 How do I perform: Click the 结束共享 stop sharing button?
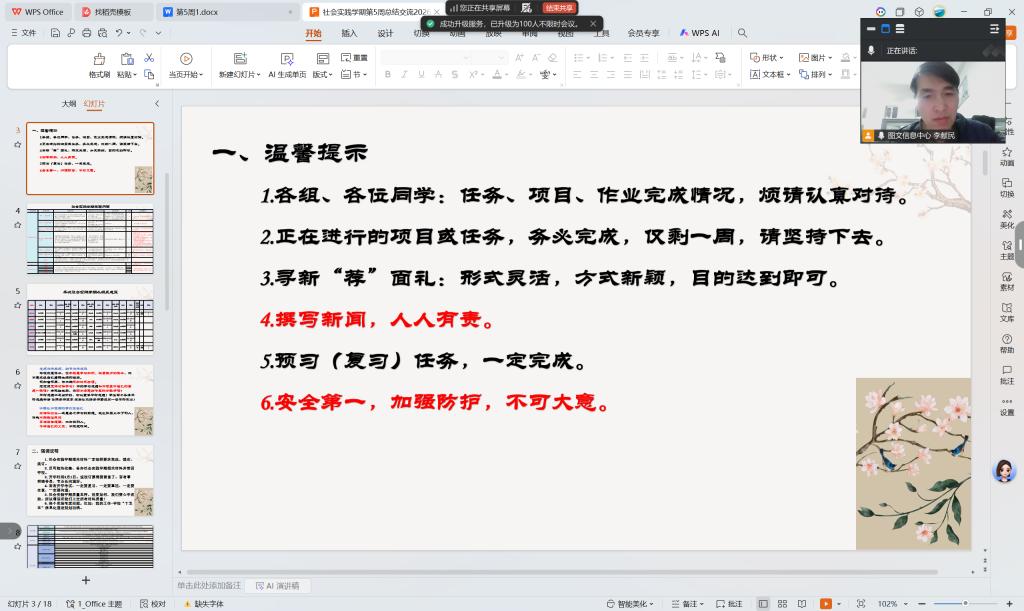coord(560,8)
